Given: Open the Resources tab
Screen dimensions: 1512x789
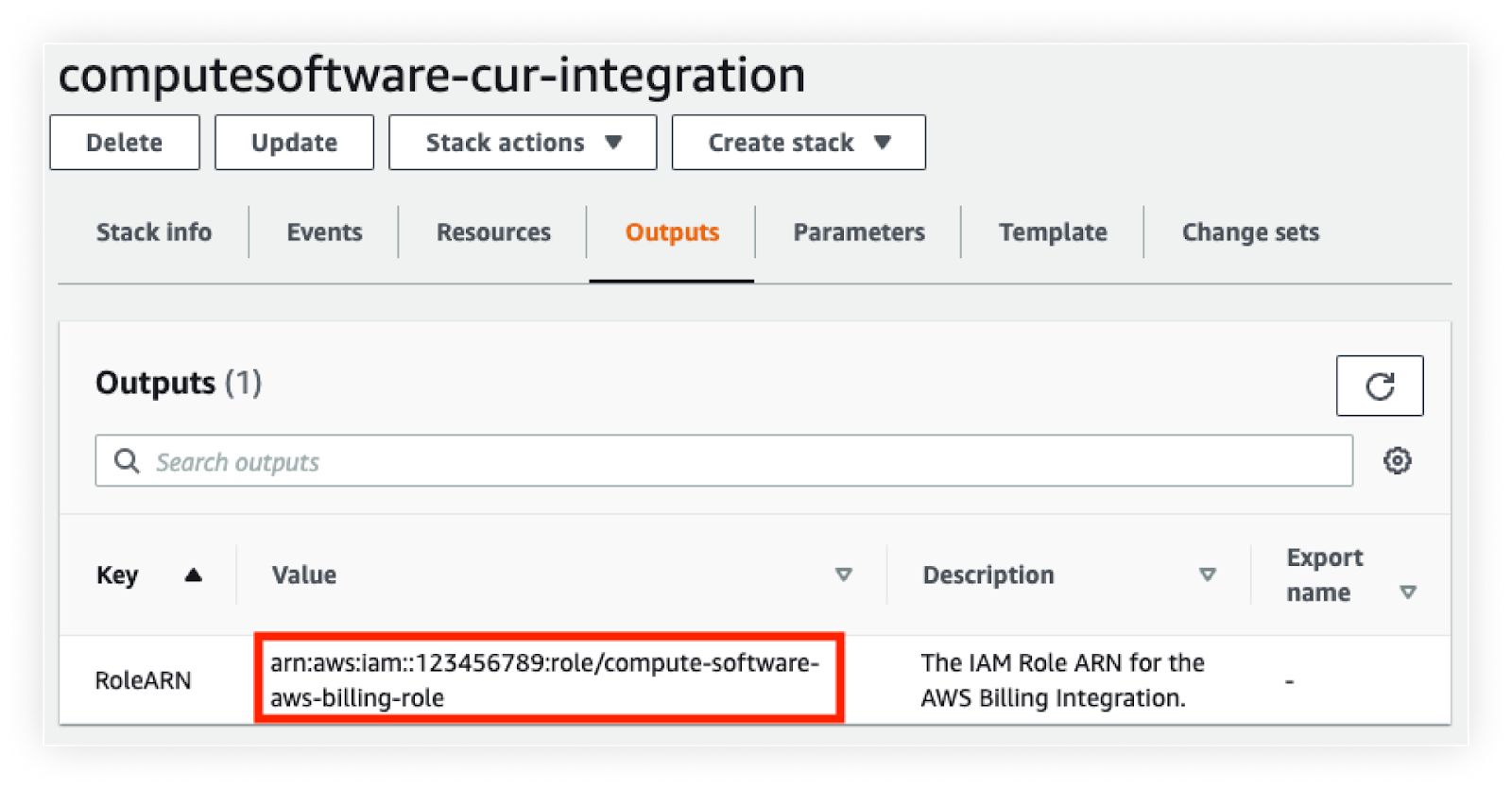Looking at the screenshot, I should 493,232.
